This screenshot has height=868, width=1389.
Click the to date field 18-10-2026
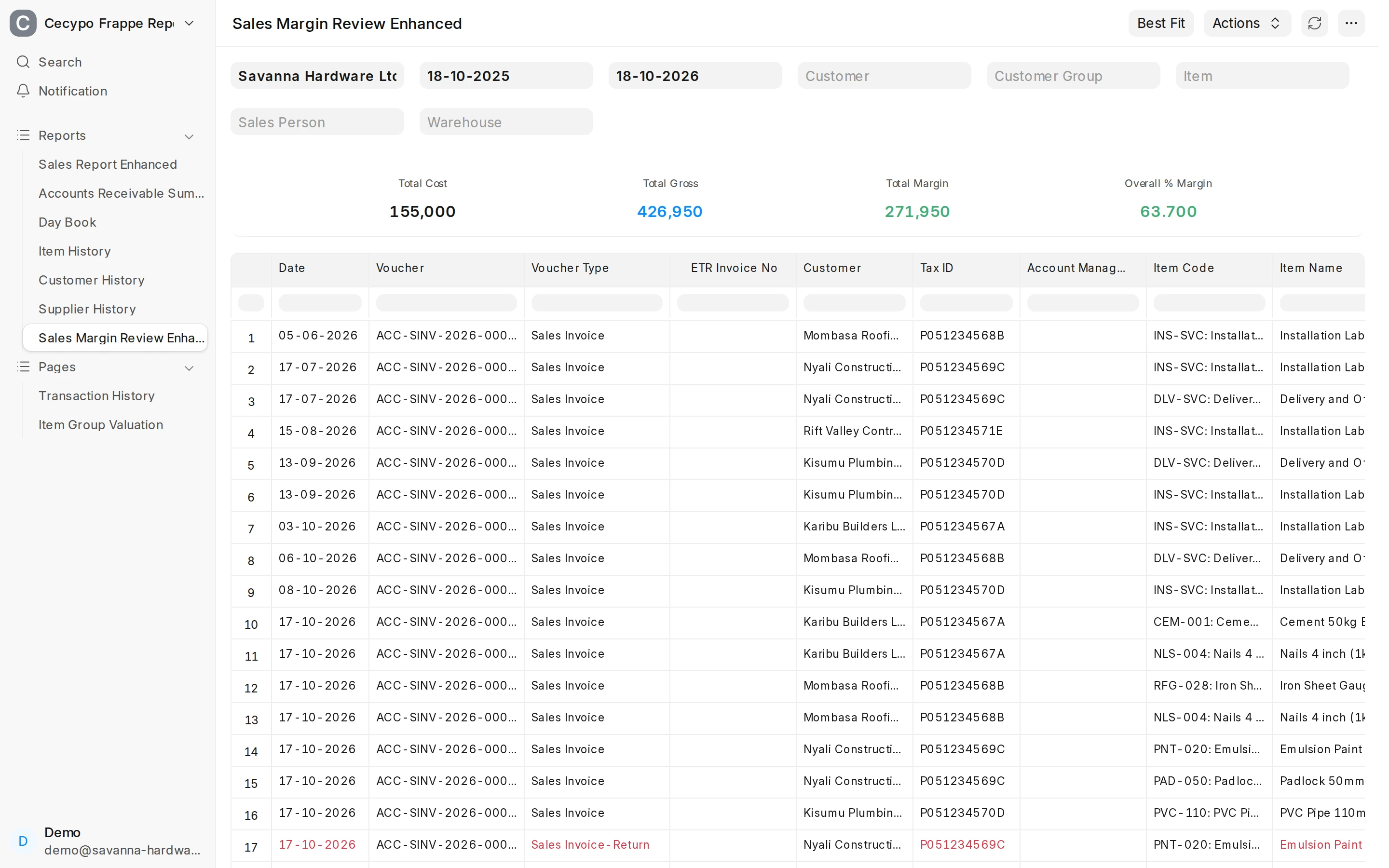coord(695,76)
